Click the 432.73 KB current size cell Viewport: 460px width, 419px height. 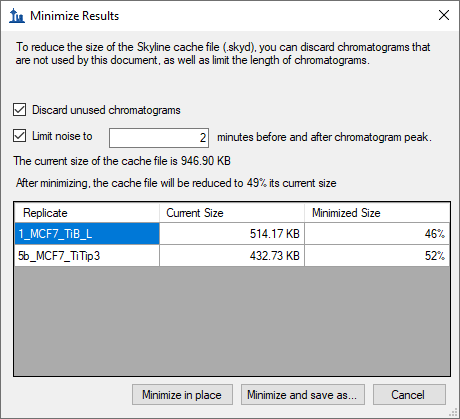point(232,256)
